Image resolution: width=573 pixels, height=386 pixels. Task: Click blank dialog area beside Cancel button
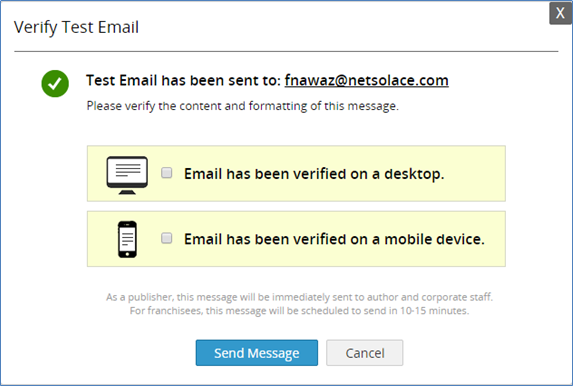pyautogui.click(x=475, y=353)
